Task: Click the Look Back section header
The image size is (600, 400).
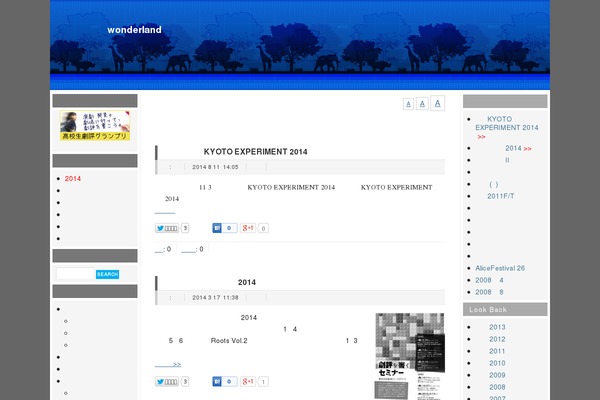Action: pyautogui.click(x=505, y=309)
